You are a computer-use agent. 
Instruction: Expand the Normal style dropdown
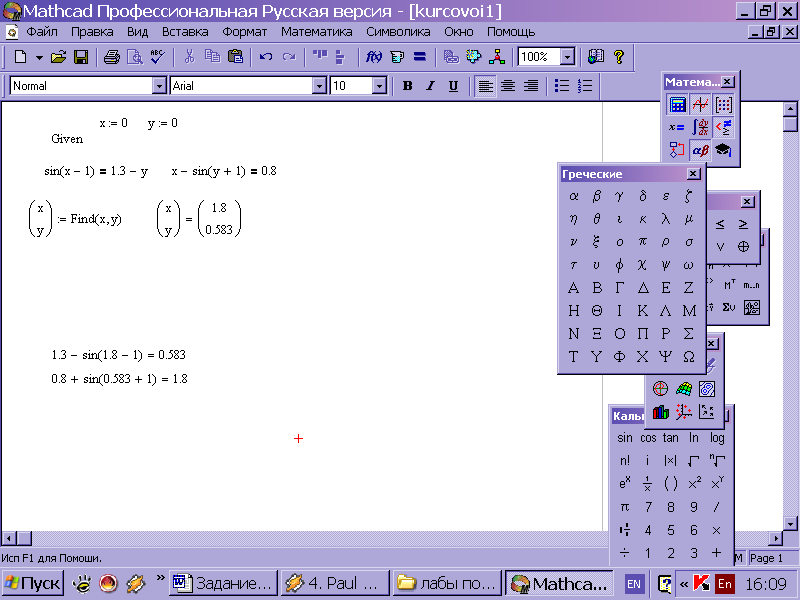tap(160, 86)
